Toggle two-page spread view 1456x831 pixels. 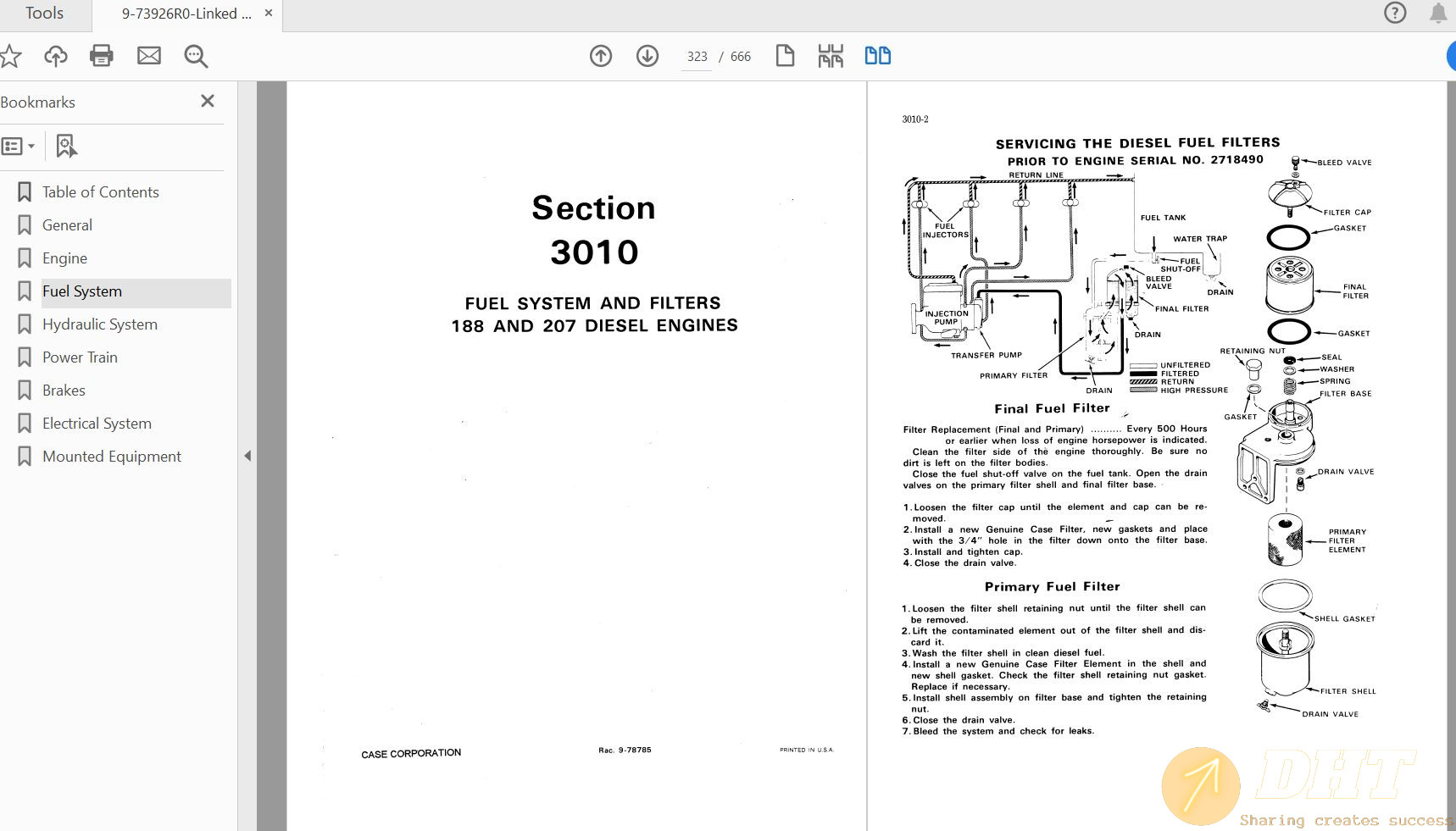(x=877, y=55)
